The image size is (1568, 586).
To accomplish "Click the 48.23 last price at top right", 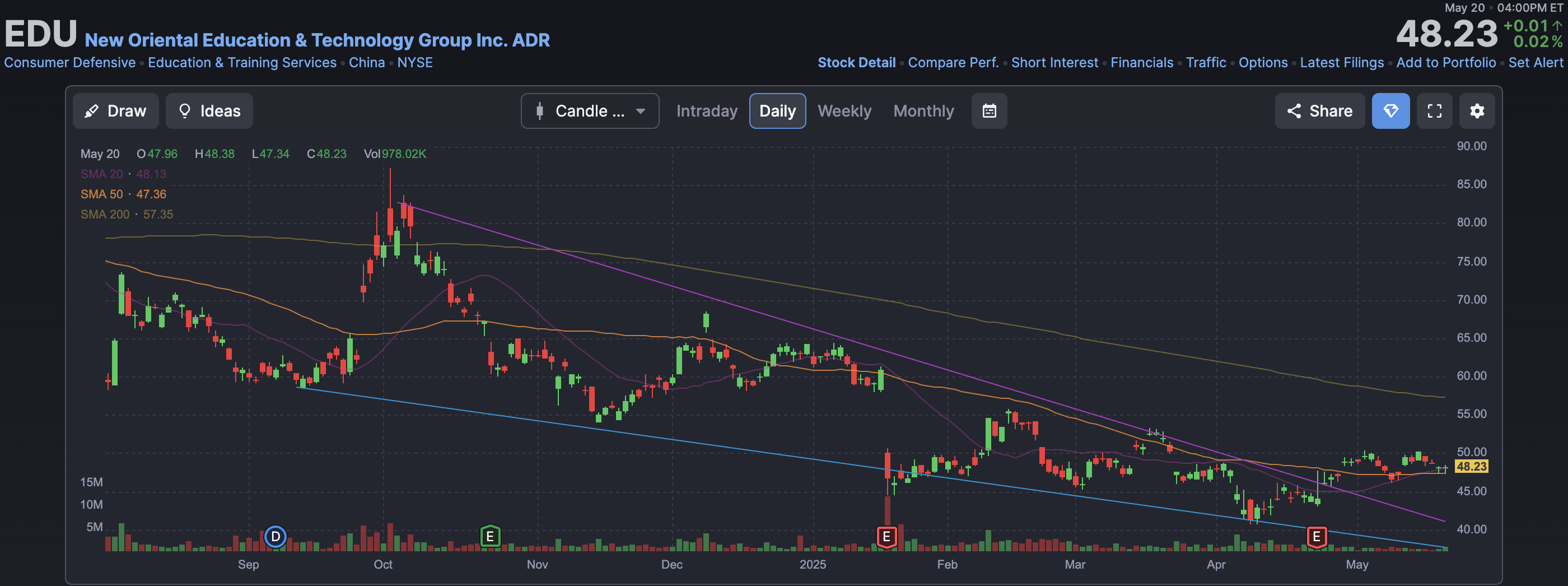I will 1446,34.
